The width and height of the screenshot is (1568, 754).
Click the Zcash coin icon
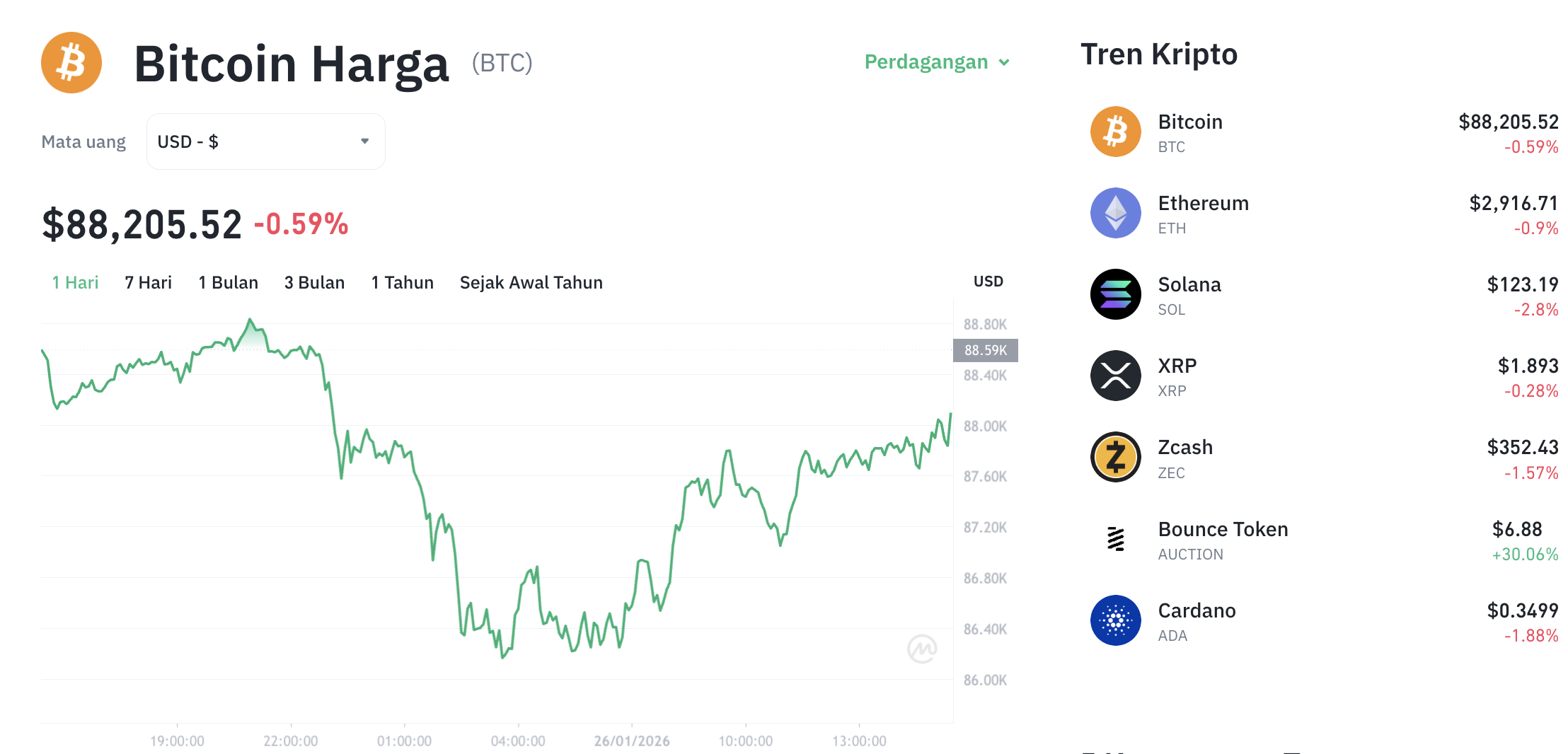(1115, 457)
